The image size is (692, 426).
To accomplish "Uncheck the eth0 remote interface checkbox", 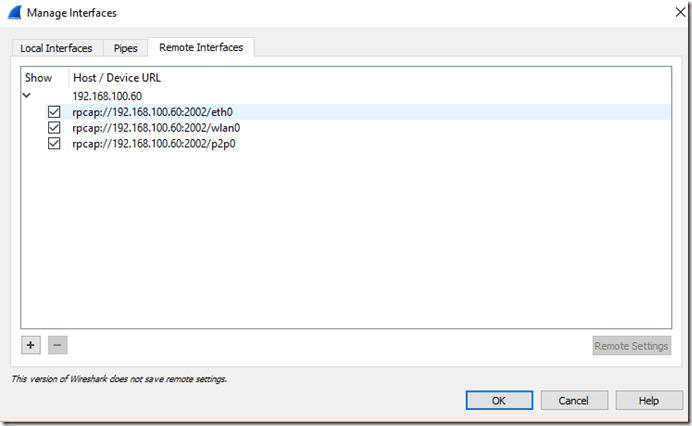I will (x=54, y=112).
